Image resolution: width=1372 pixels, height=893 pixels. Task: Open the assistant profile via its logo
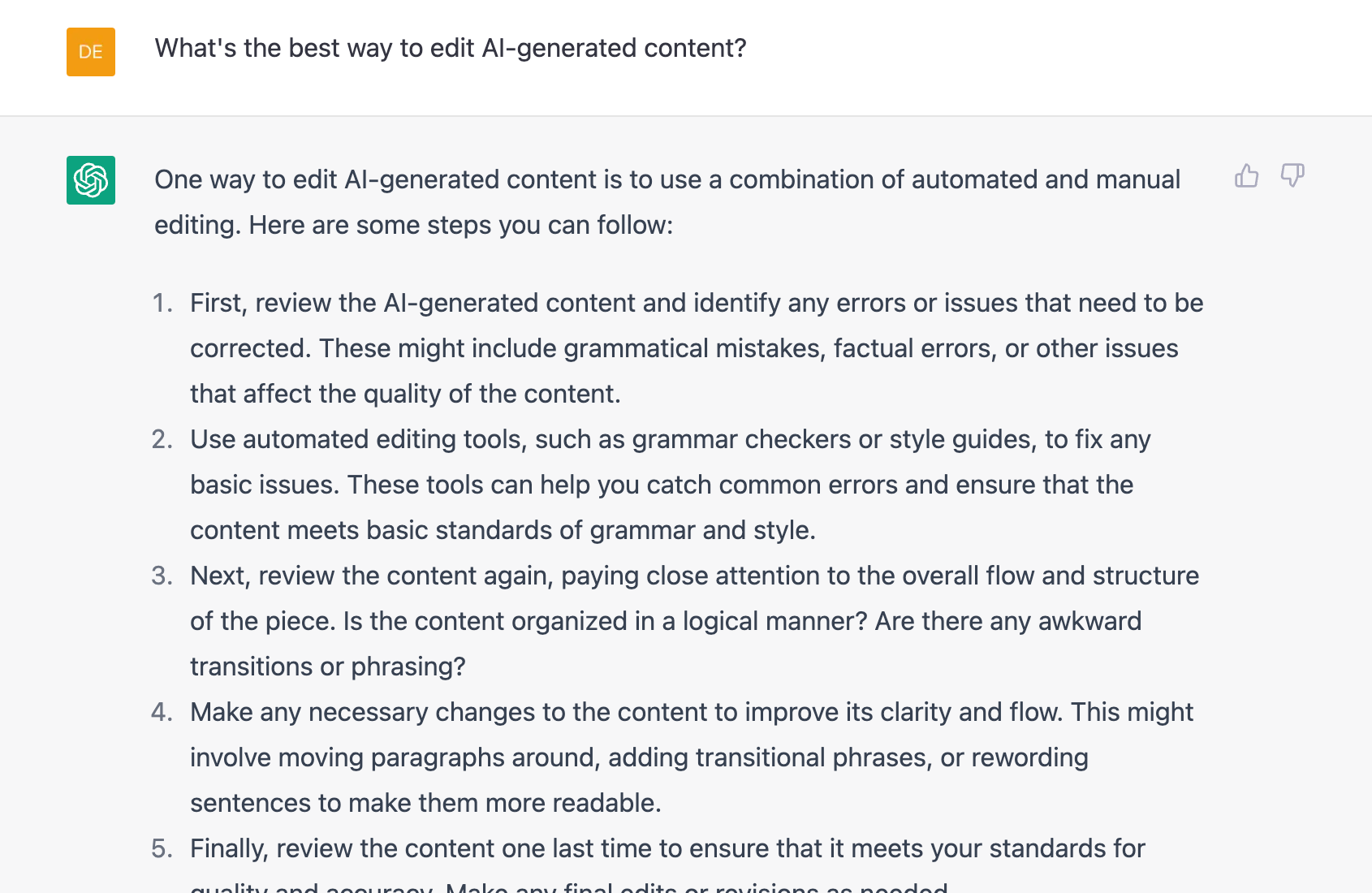coord(91,182)
